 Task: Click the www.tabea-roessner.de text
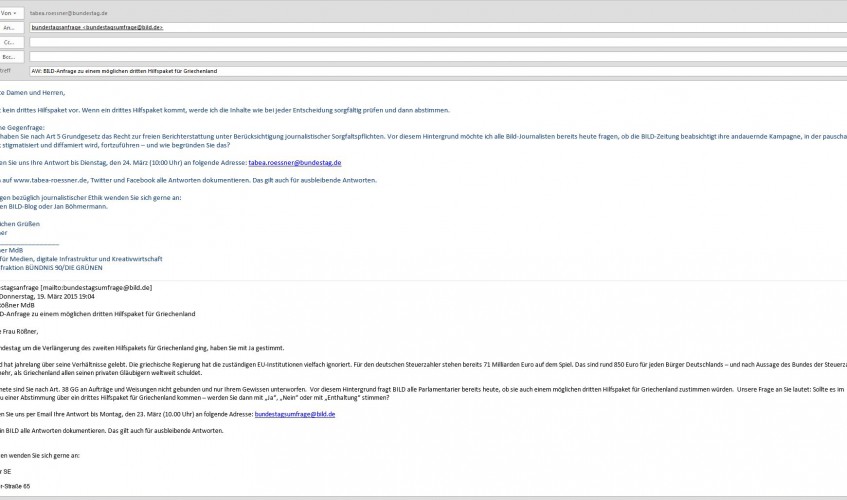tap(50, 180)
